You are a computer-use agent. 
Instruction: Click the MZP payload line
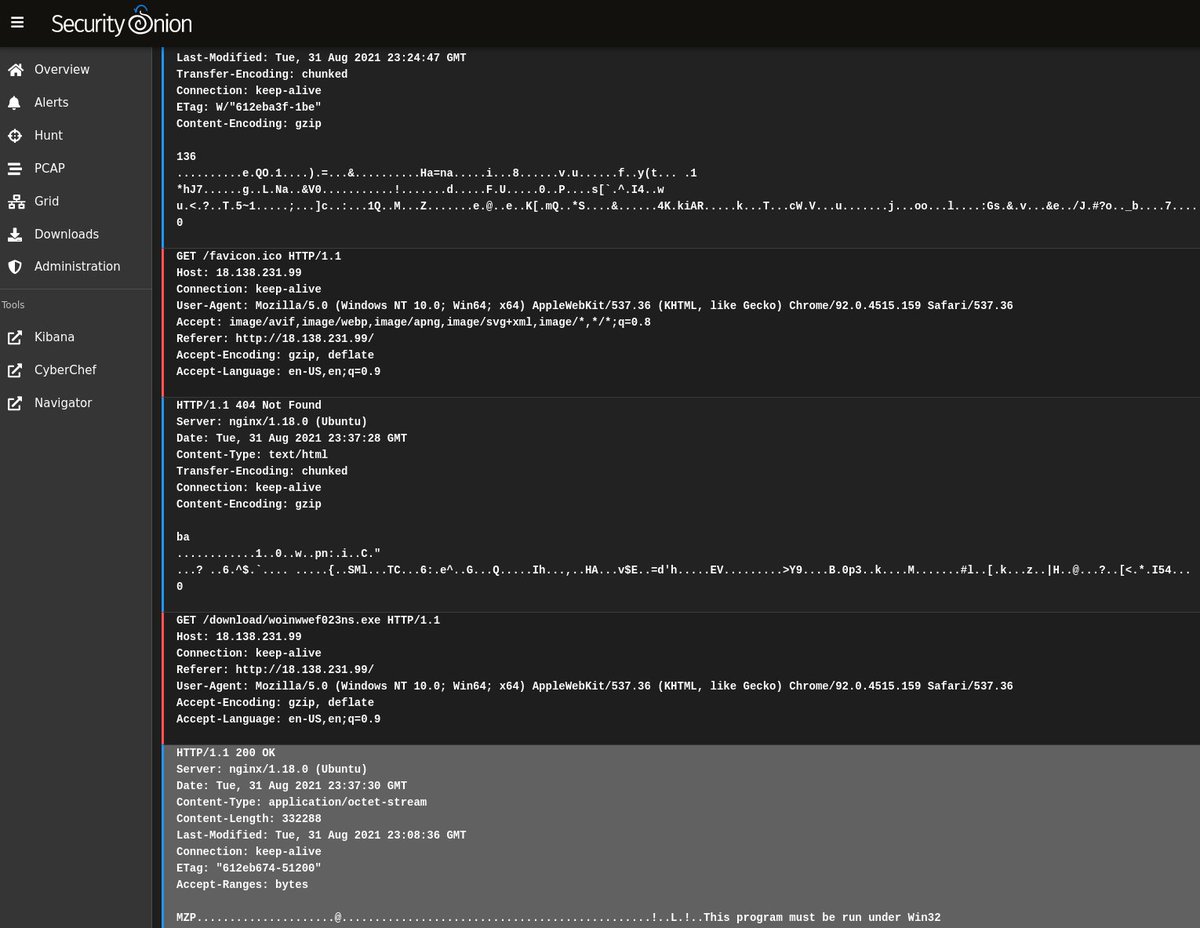point(559,917)
